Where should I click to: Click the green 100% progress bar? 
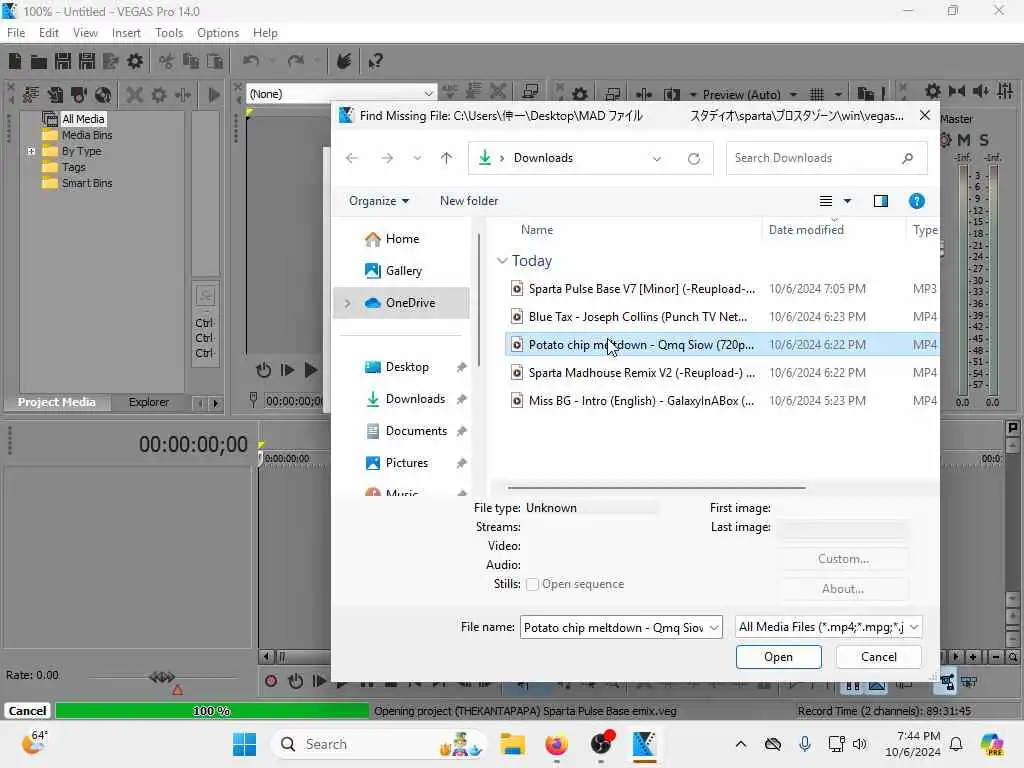pyautogui.click(x=212, y=711)
